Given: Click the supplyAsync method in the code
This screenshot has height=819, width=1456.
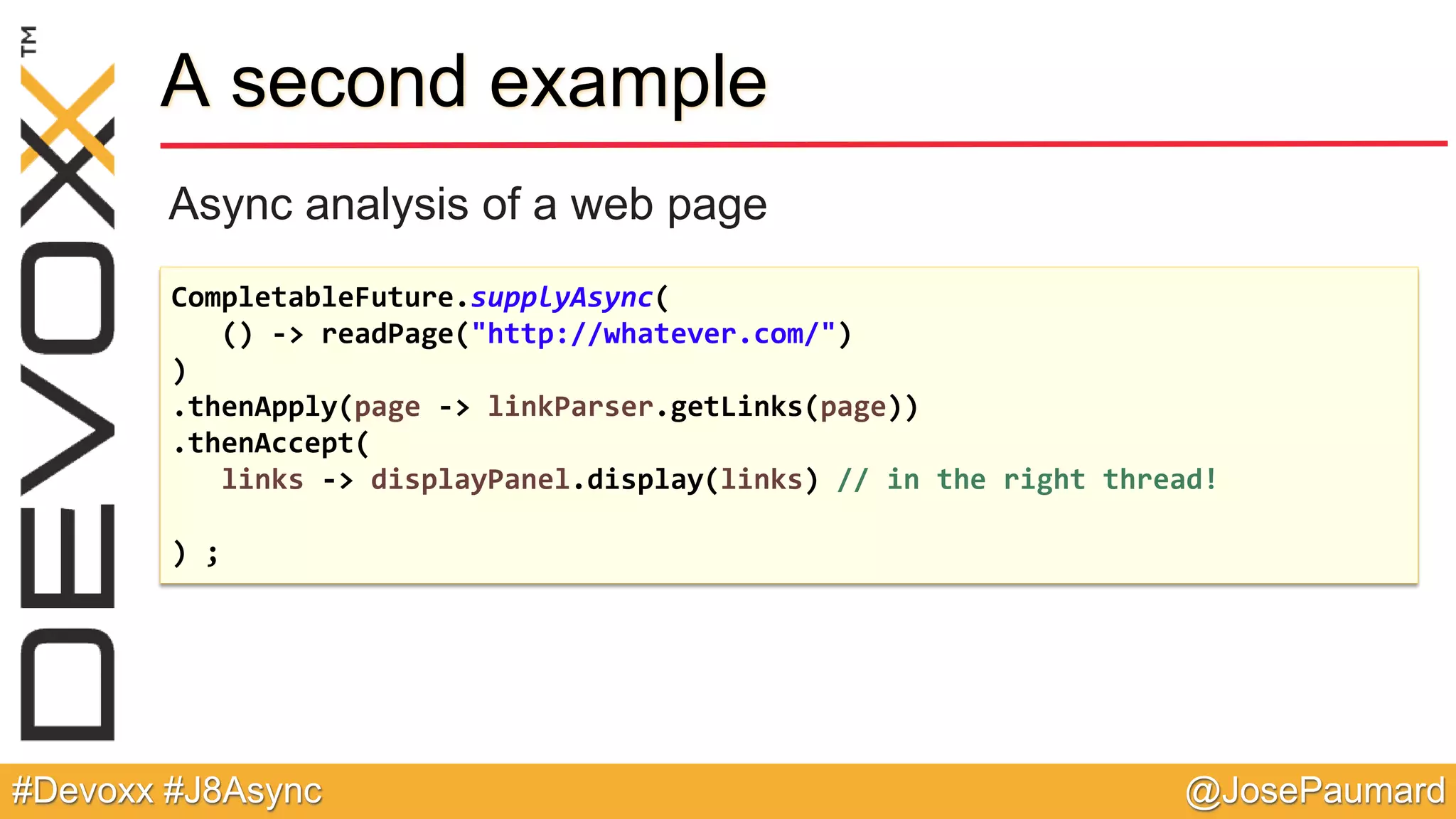Looking at the screenshot, I should click(x=561, y=297).
